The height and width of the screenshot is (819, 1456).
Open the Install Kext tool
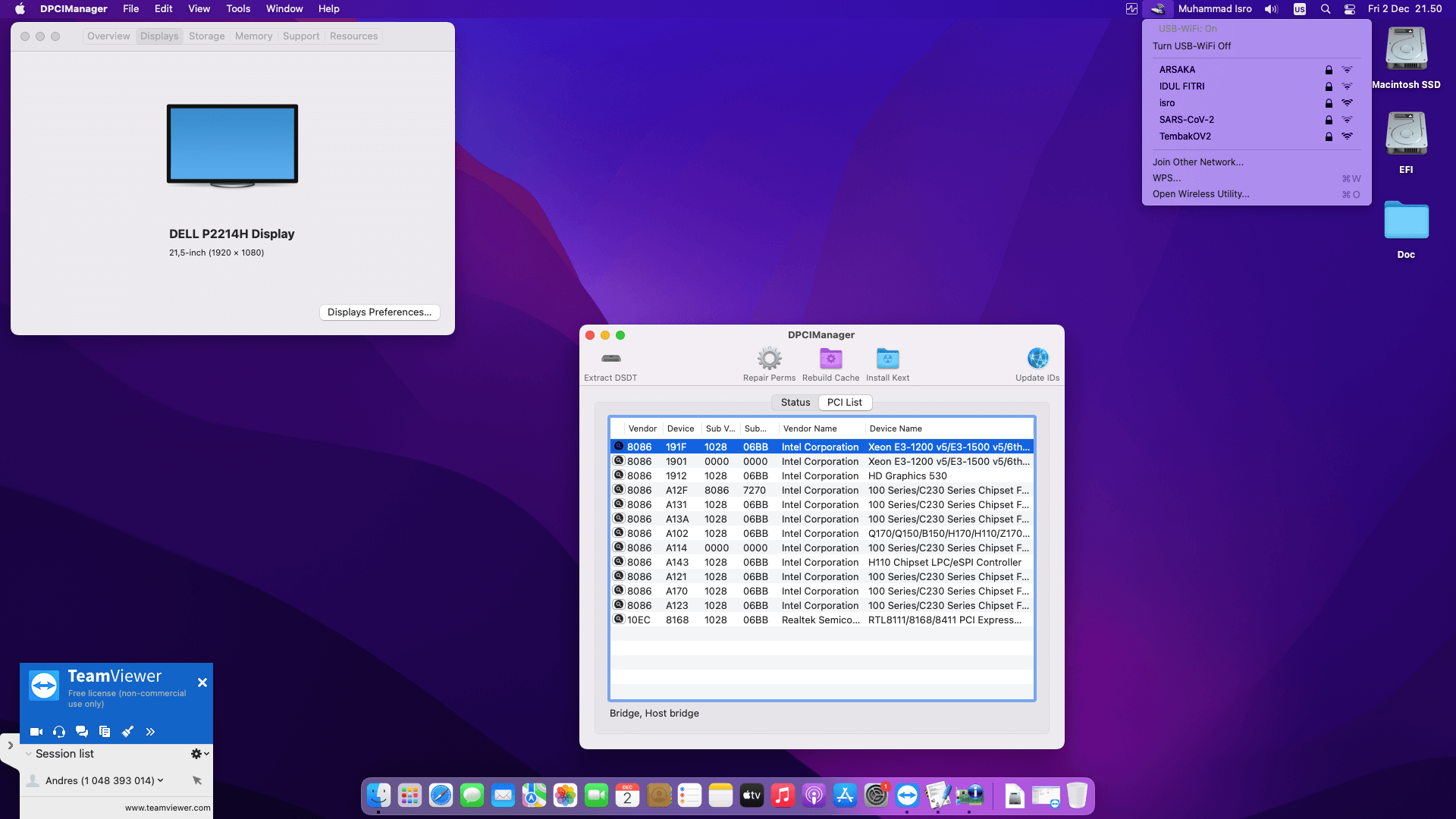[x=887, y=359]
